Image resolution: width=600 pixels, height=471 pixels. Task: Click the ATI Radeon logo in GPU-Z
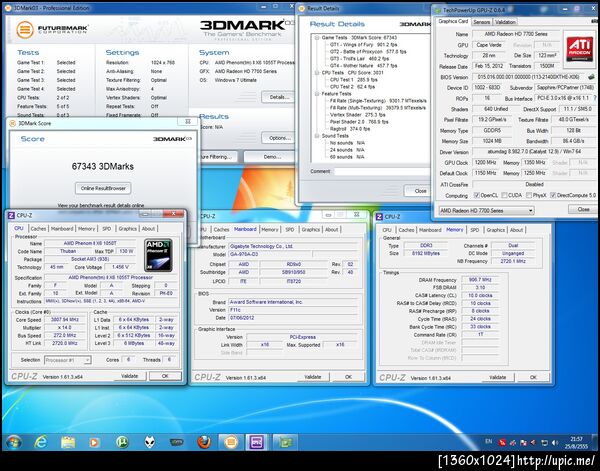(579, 49)
